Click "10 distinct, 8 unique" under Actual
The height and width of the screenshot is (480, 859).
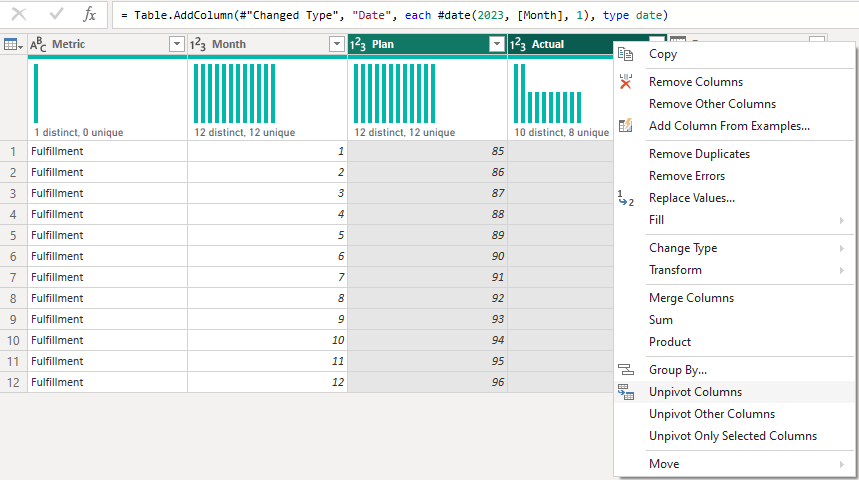(x=562, y=133)
